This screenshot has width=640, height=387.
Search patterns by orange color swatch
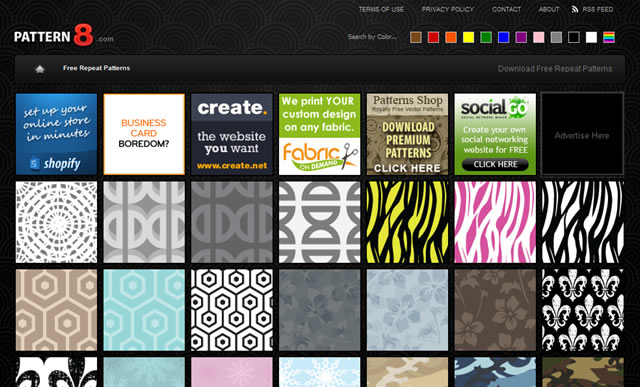coord(451,38)
